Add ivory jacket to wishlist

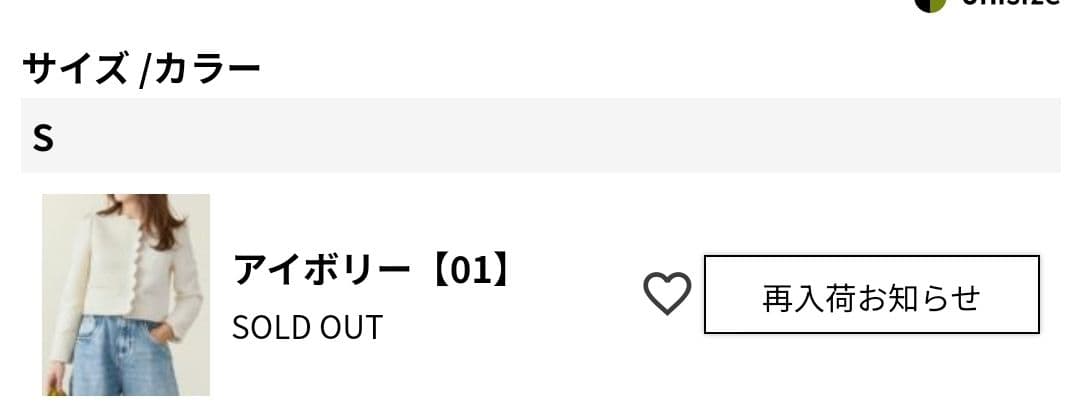click(x=666, y=294)
